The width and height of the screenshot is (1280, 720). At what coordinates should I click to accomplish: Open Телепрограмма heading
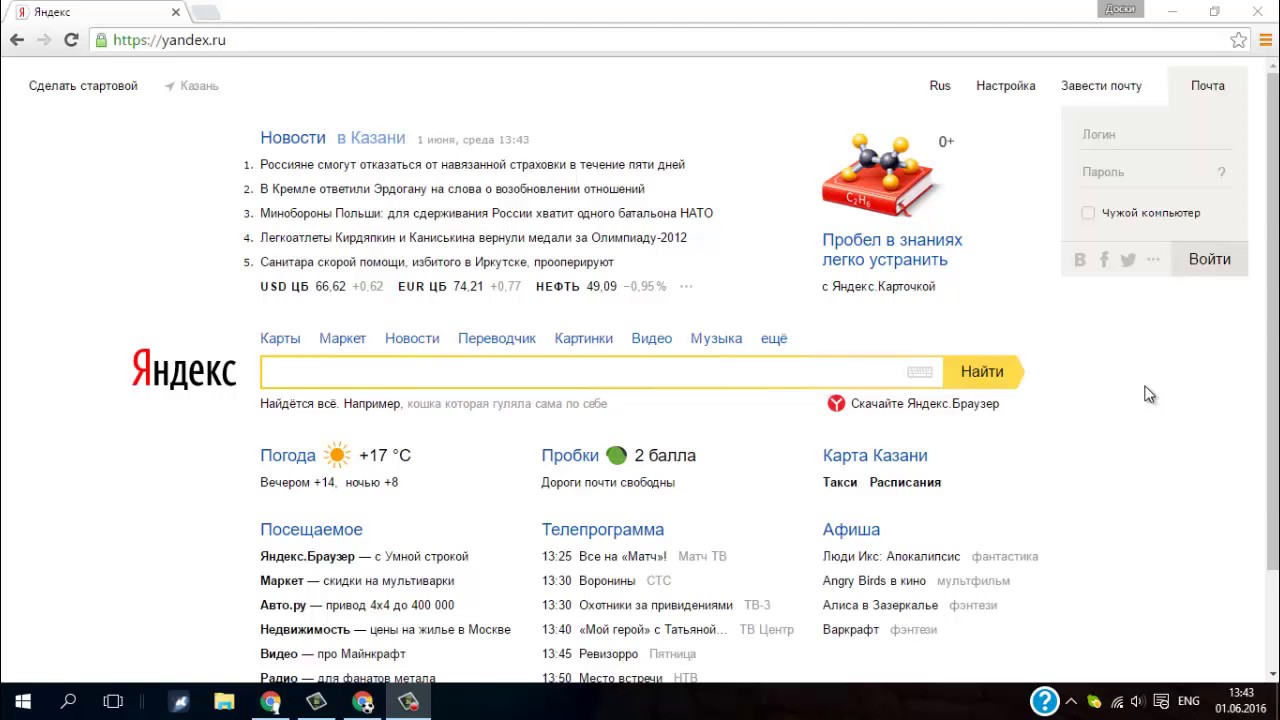(x=603, y=530)
